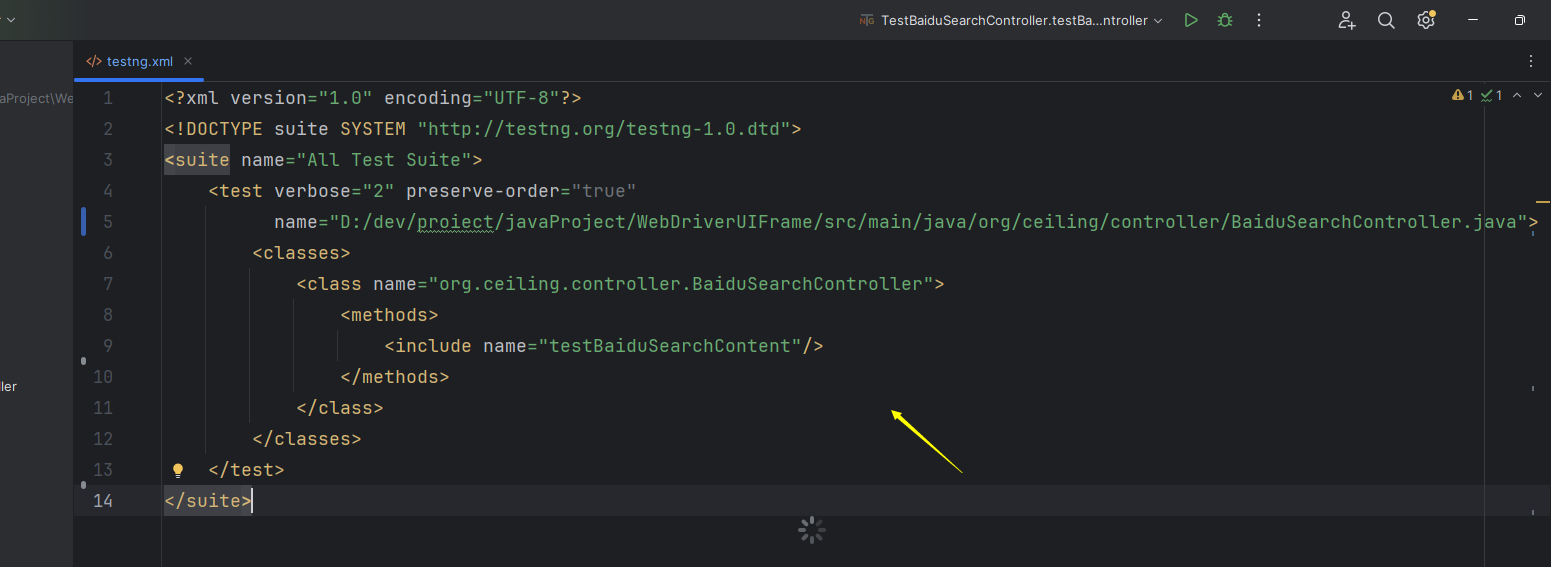Jump to previous highlighted problem arrow

(x=1517, y=95)
